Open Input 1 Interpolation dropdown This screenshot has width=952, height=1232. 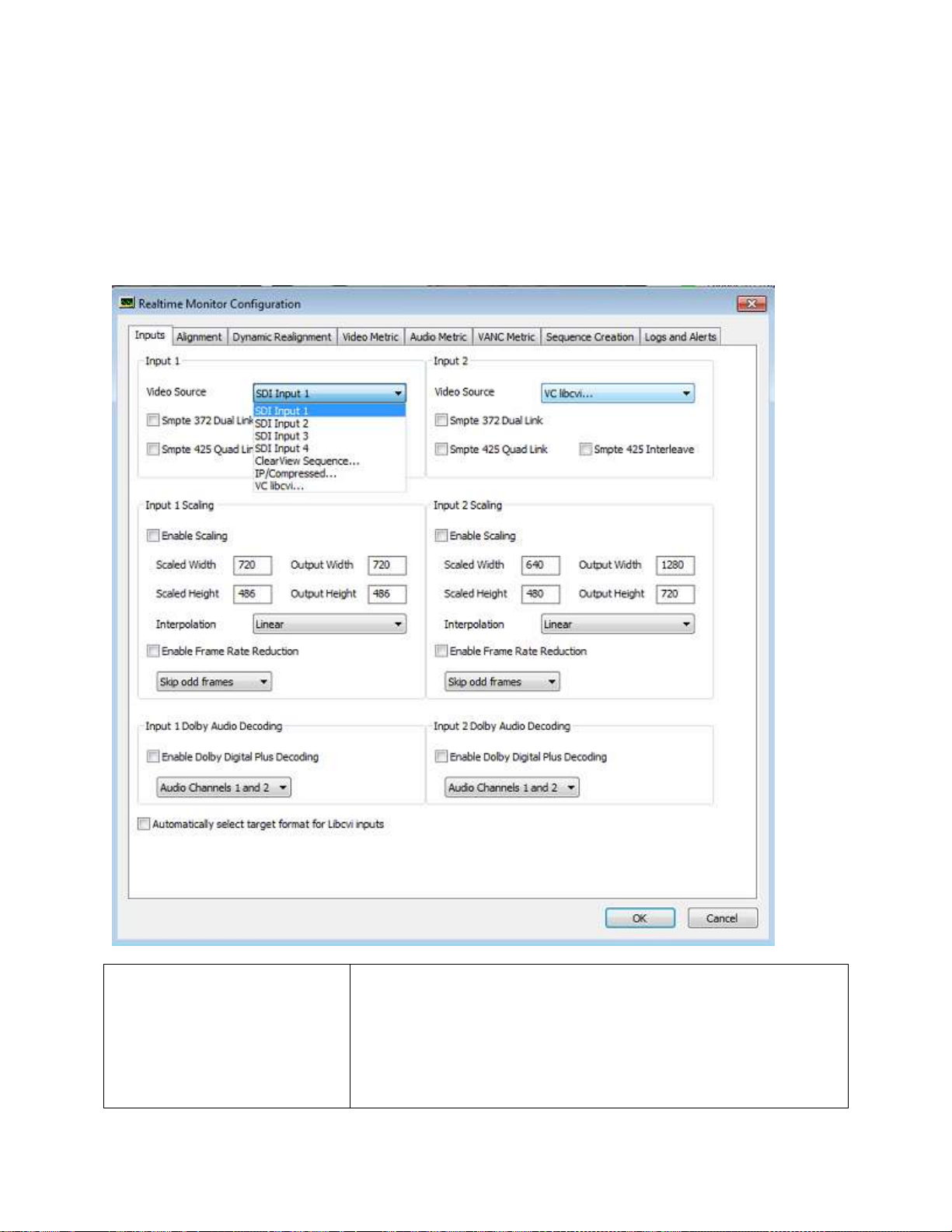(330, 624)
